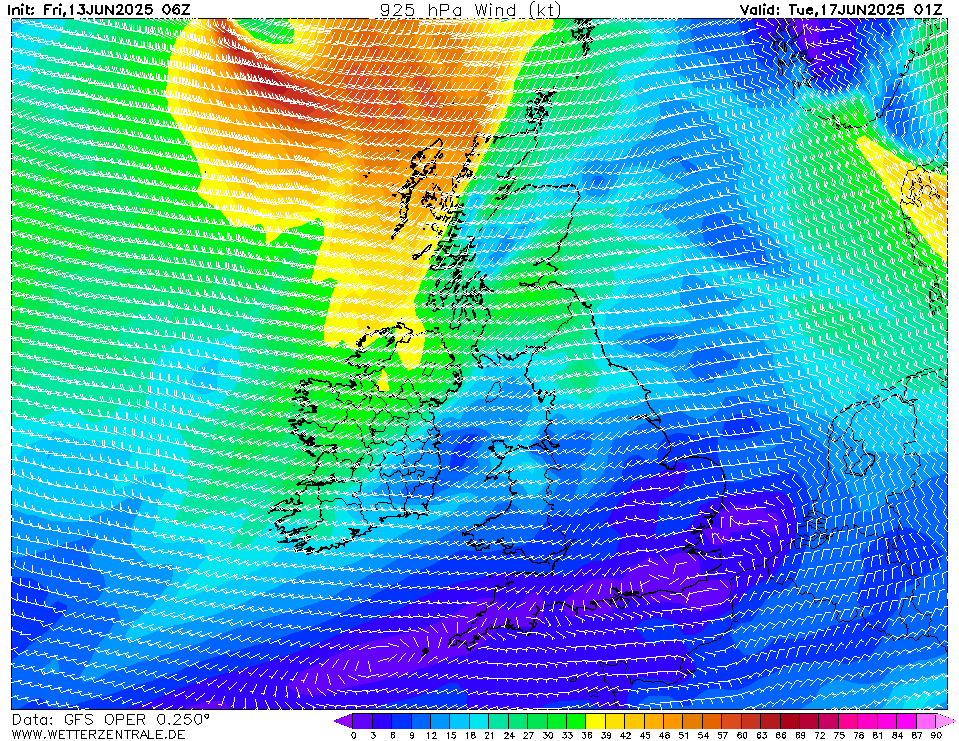The width and height of the screenshot is (959, 741).
Task: Select legend swatch between 0 and 3 kt
Action: coord(363,721)
